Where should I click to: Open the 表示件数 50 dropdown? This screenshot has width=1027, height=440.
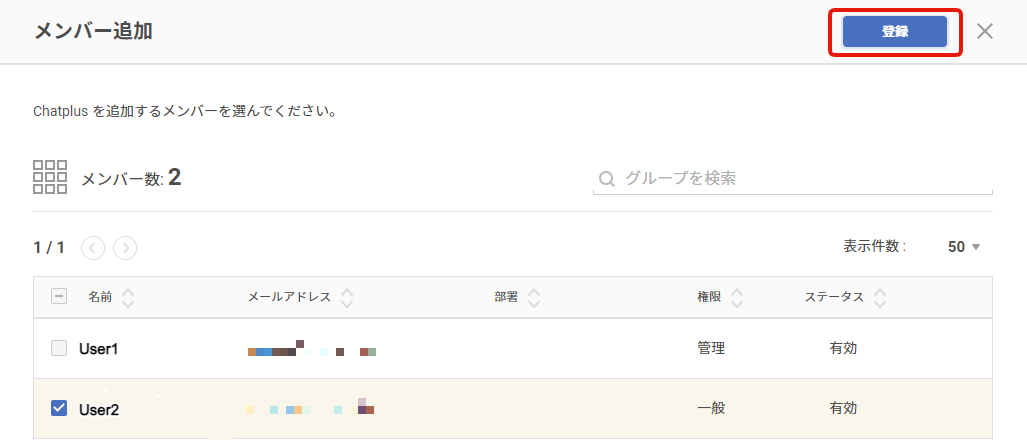tap(964, 247)
